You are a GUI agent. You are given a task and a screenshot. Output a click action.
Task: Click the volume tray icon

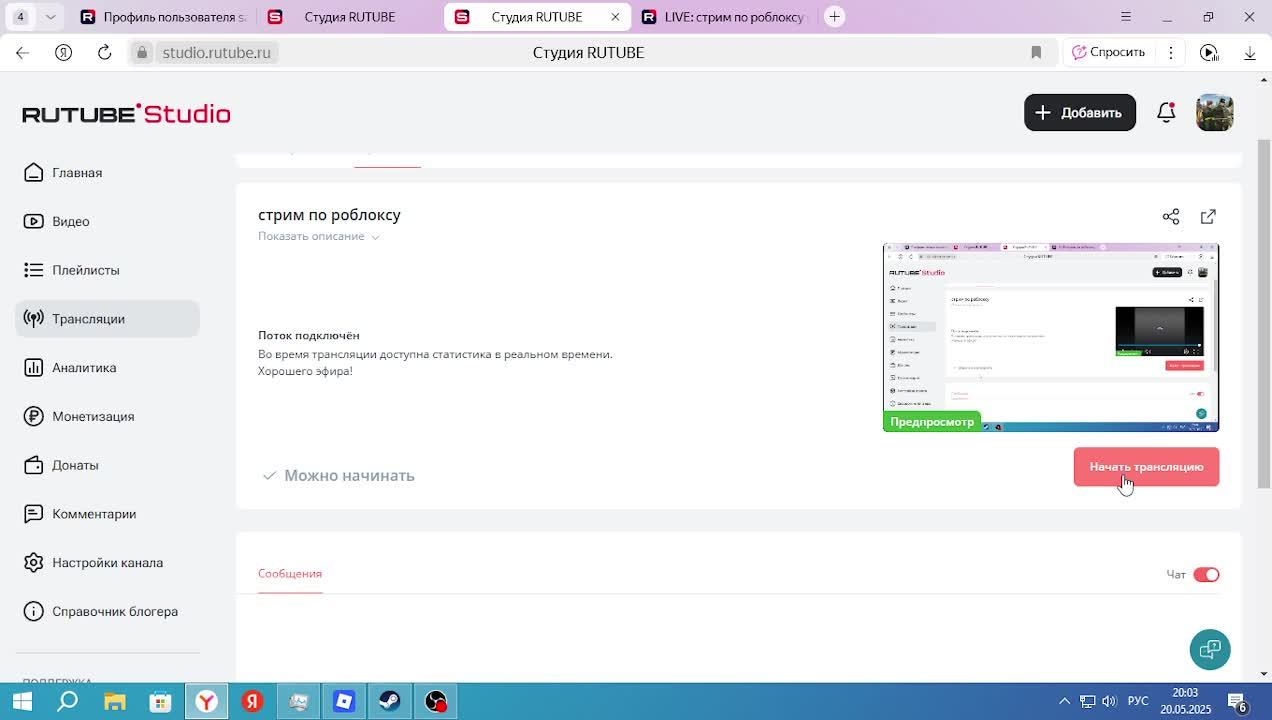[x=1109, y=702]
